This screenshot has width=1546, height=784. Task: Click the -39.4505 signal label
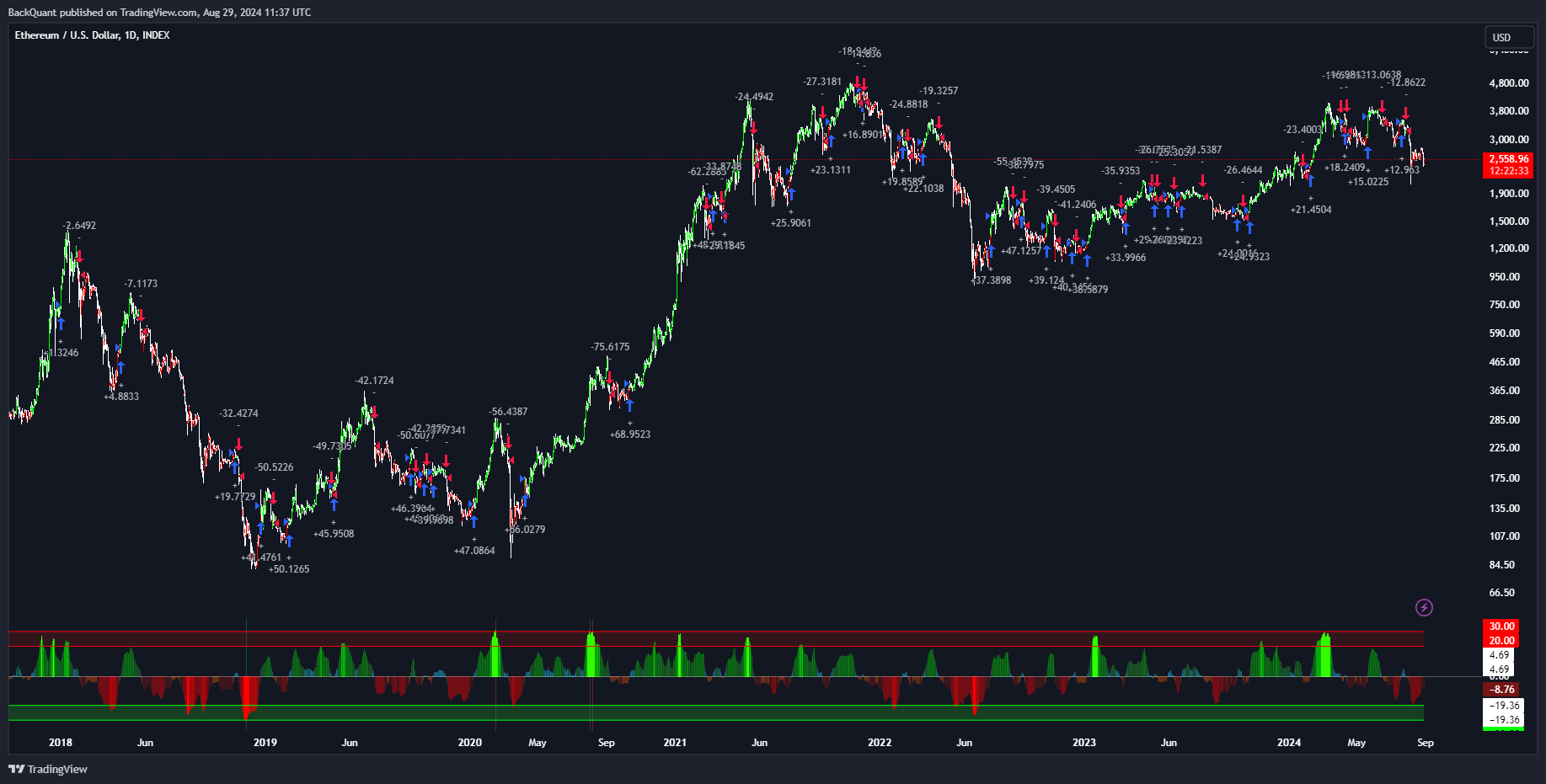pos(1057,189)
